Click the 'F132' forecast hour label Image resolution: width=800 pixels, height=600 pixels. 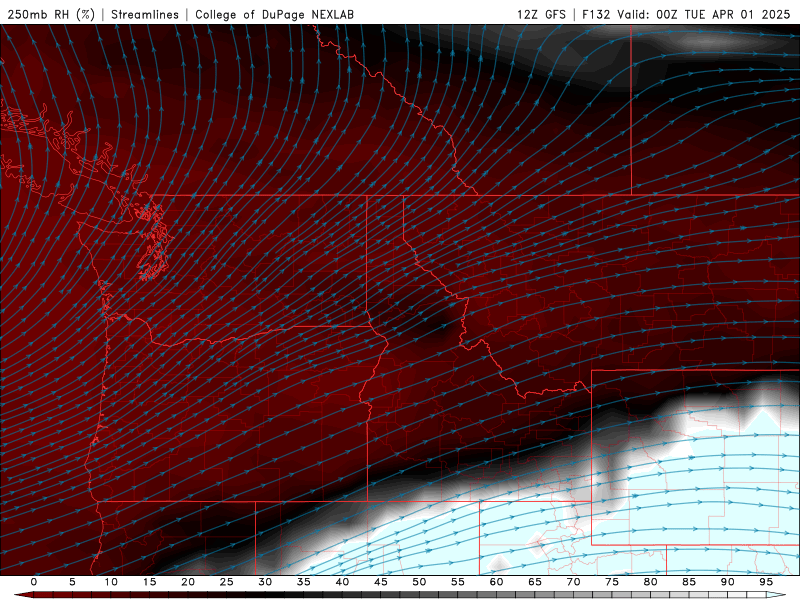click(x=596, y=14)
